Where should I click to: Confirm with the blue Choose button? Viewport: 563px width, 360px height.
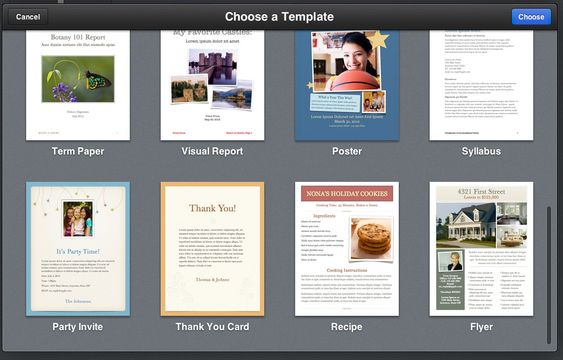[531, 17]
